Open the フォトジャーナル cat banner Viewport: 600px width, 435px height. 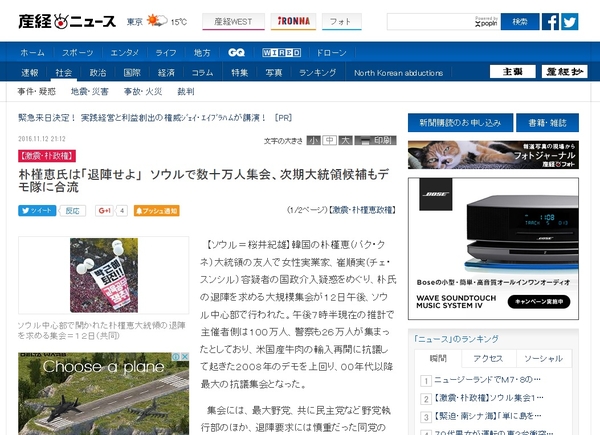tap(493, 155)
